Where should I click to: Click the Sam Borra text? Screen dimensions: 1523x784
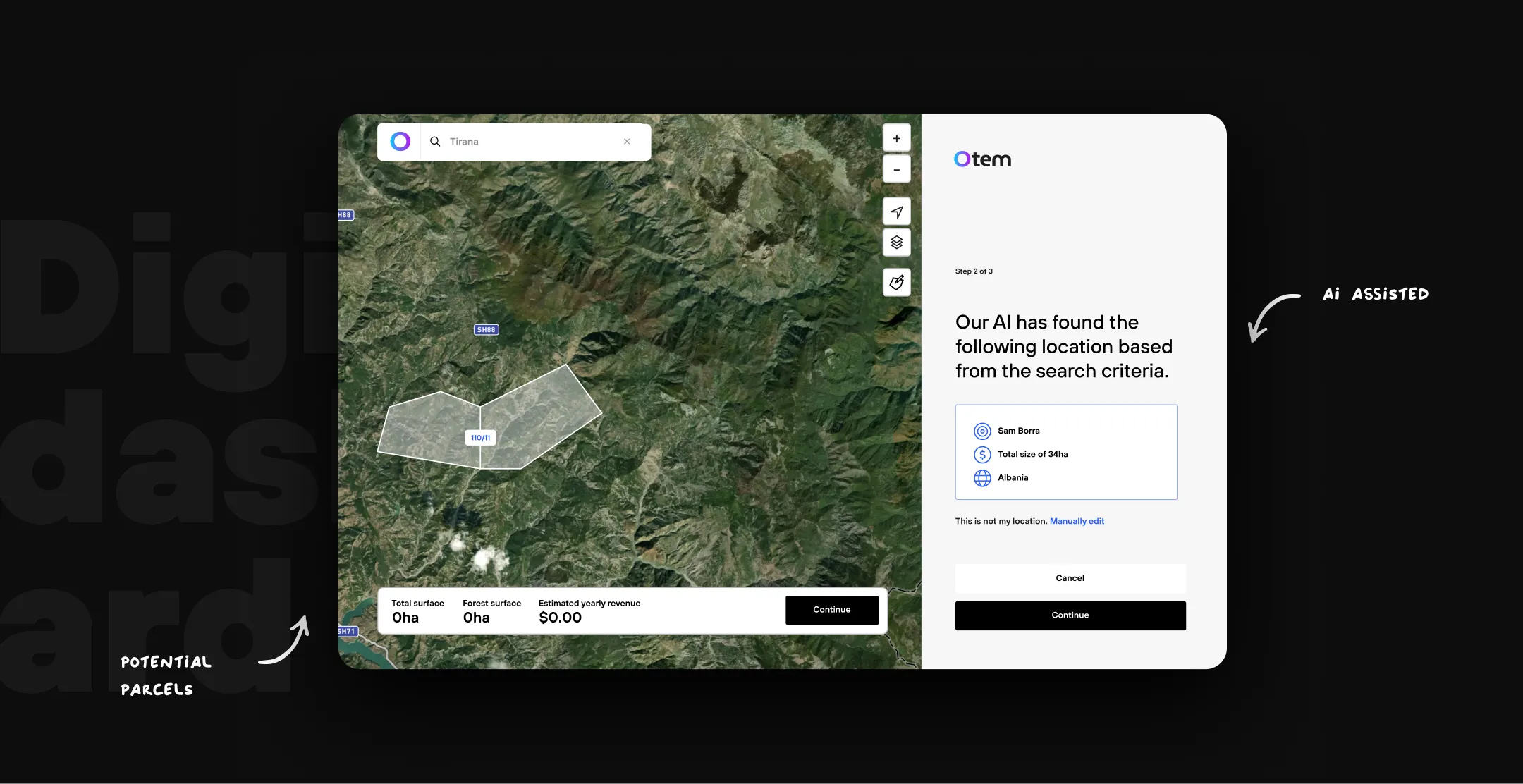(1019, 431)
